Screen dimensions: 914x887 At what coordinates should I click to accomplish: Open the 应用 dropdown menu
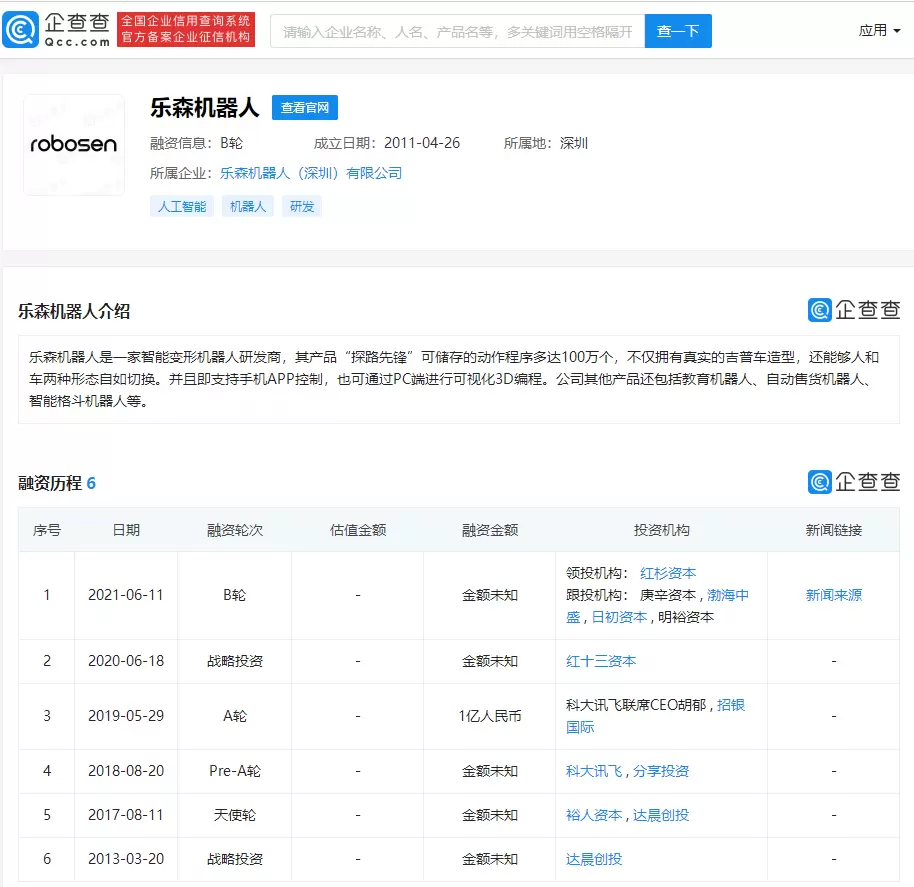pos(879,30)
